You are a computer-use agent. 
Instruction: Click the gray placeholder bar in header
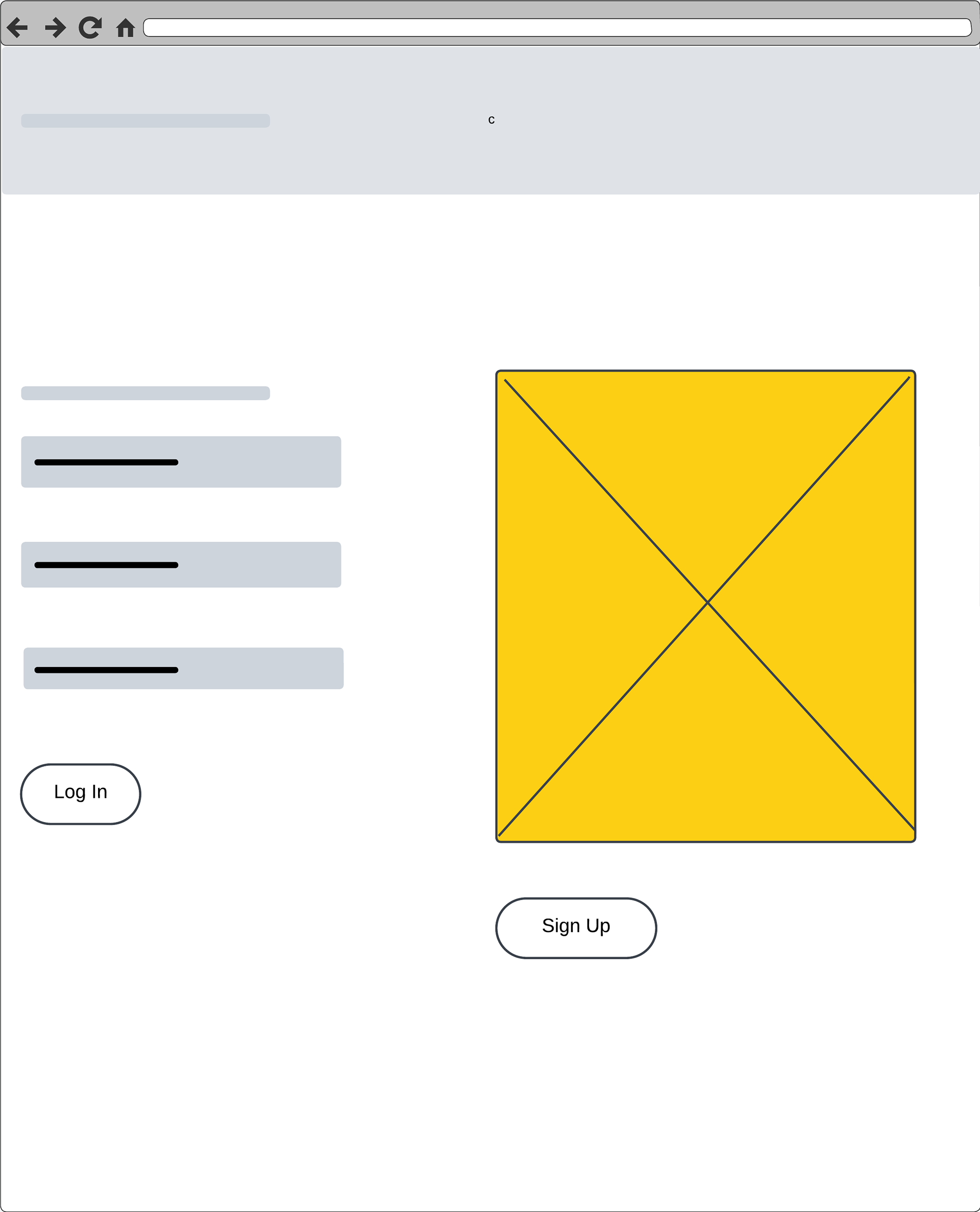point(145,121)
